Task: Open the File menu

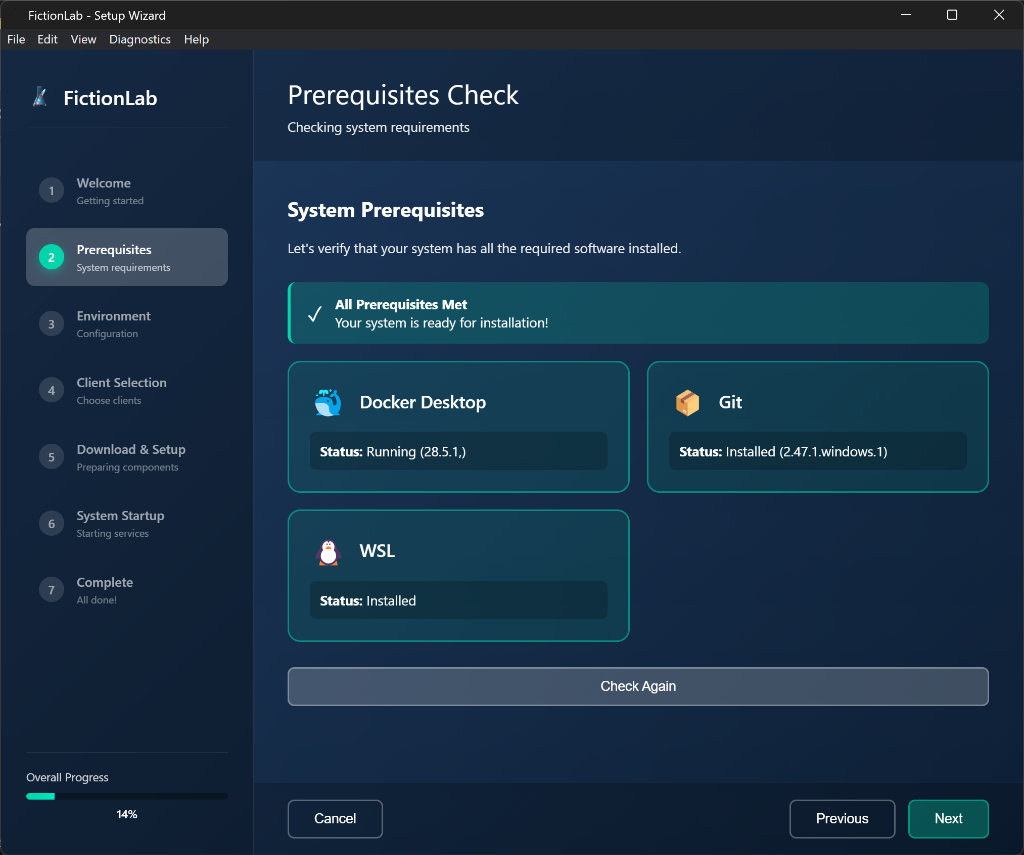Action: pyautogui.click(x=16, y=39)
